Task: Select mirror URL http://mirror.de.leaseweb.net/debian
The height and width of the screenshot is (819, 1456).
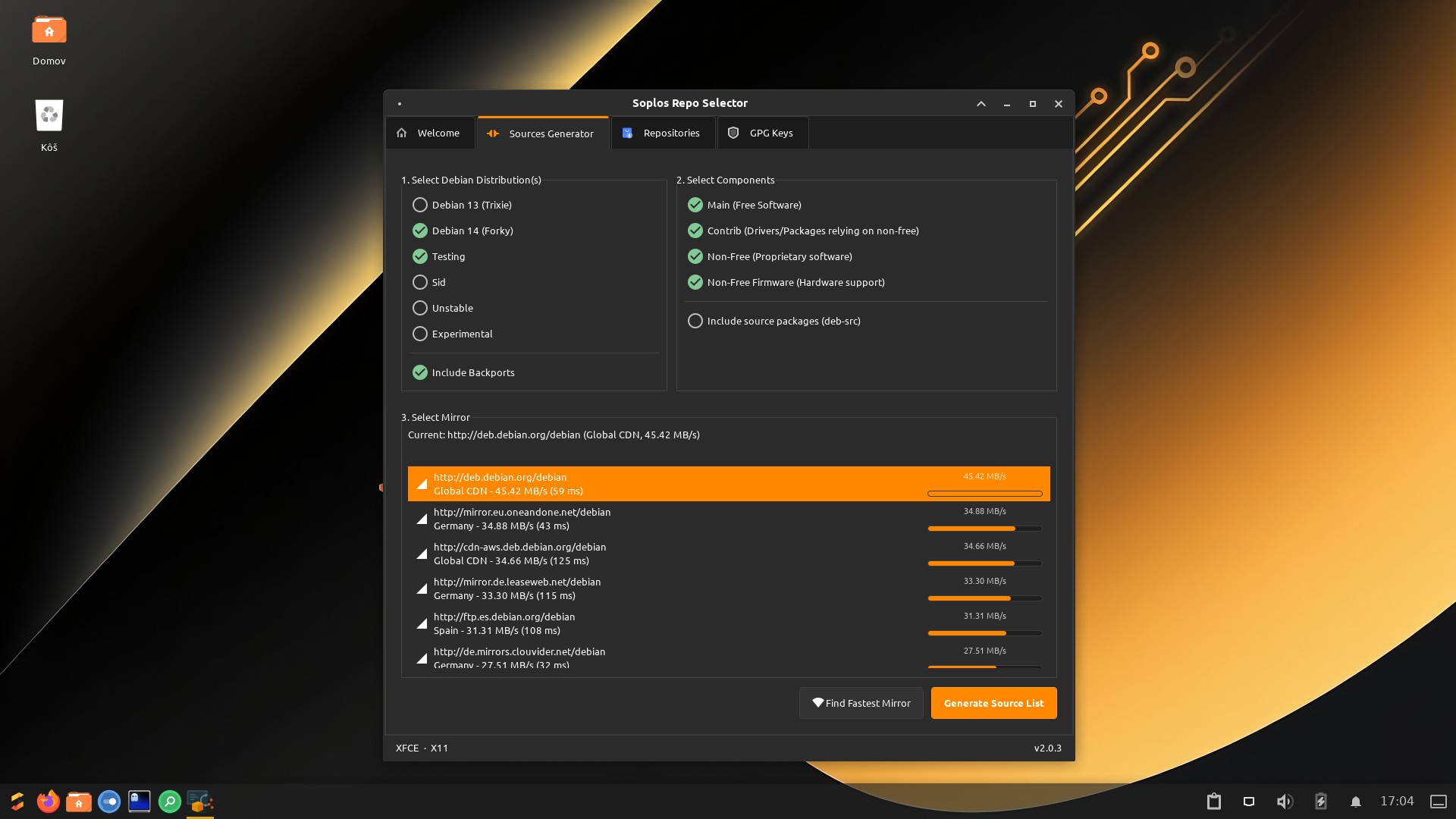Action: click(517, 582)
